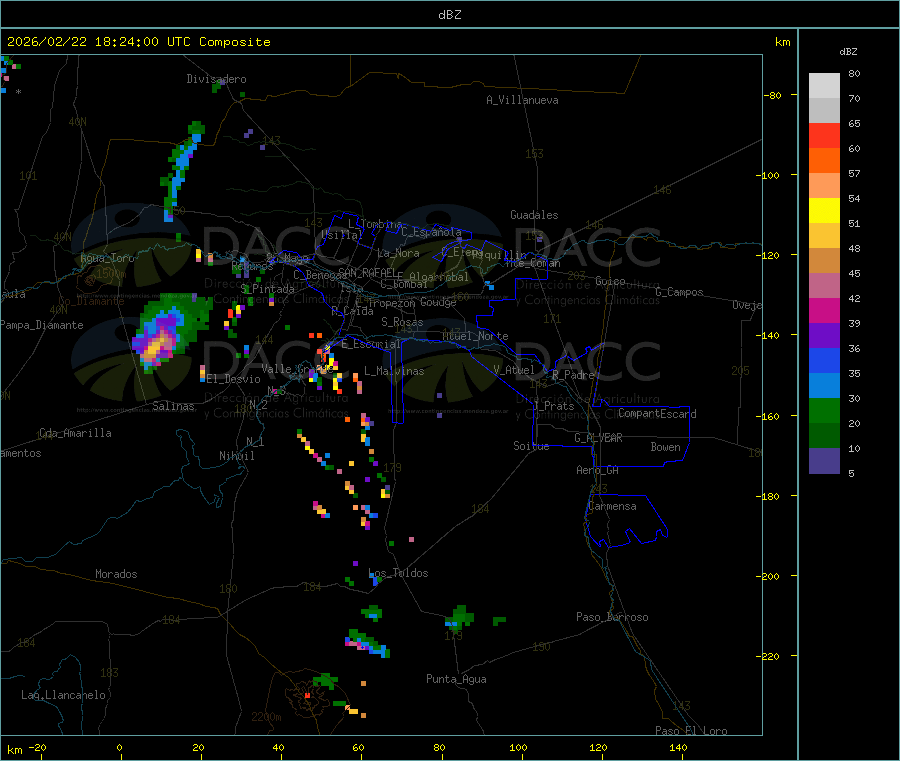This screenshot has width=900, height=761.
Task: Click the 'E_Escorial' location label
Action: (x=371, y=344)
